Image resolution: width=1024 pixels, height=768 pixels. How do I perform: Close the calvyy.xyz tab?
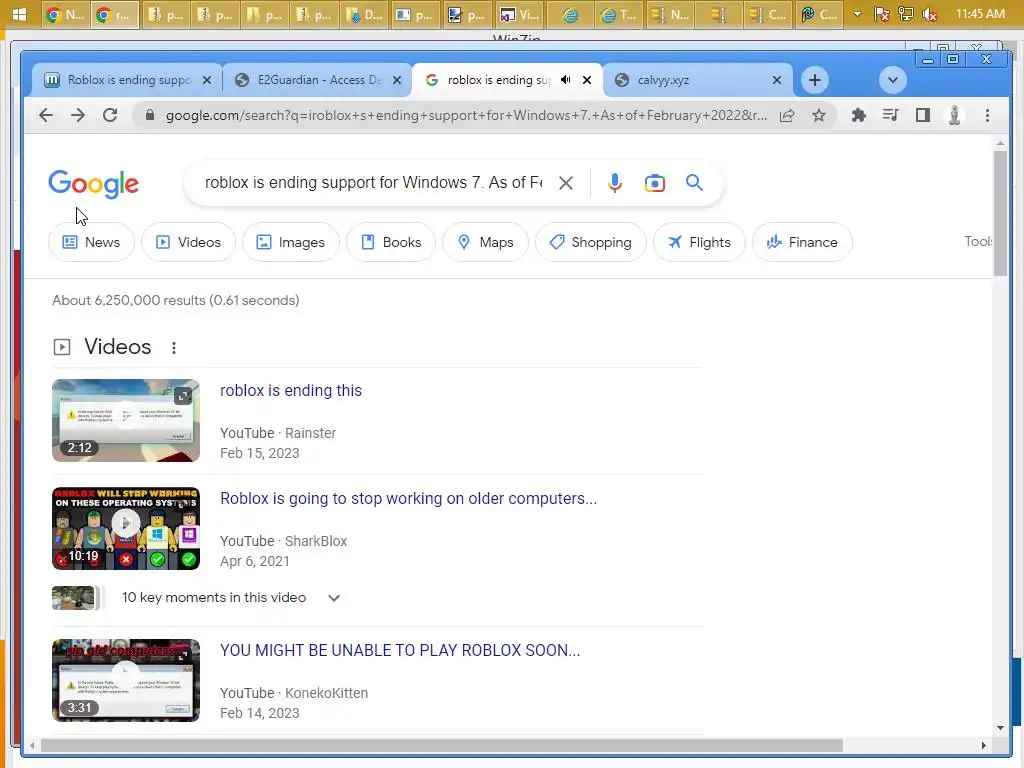point(776,80)
